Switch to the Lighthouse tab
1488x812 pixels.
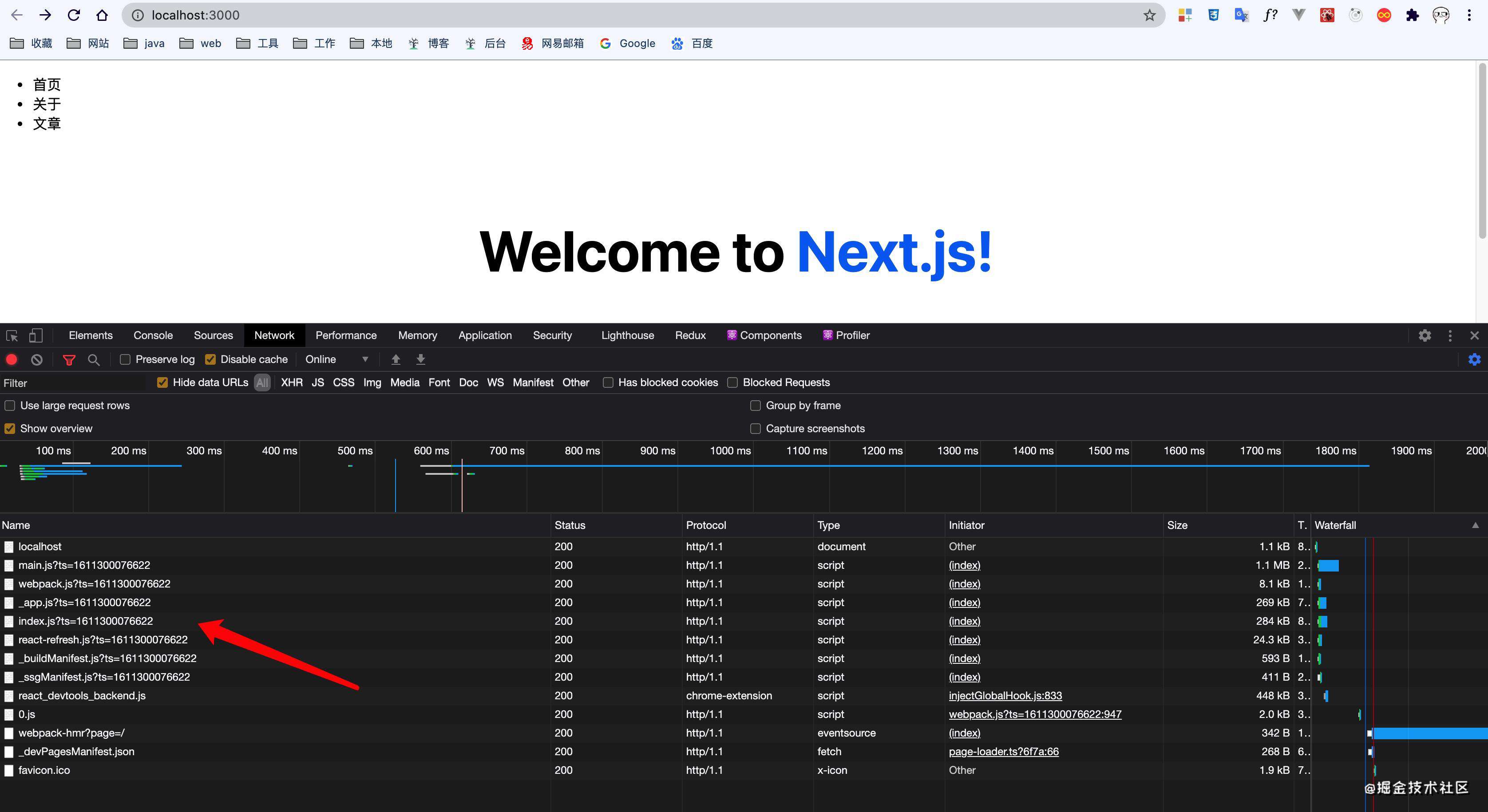click(627, 335)
